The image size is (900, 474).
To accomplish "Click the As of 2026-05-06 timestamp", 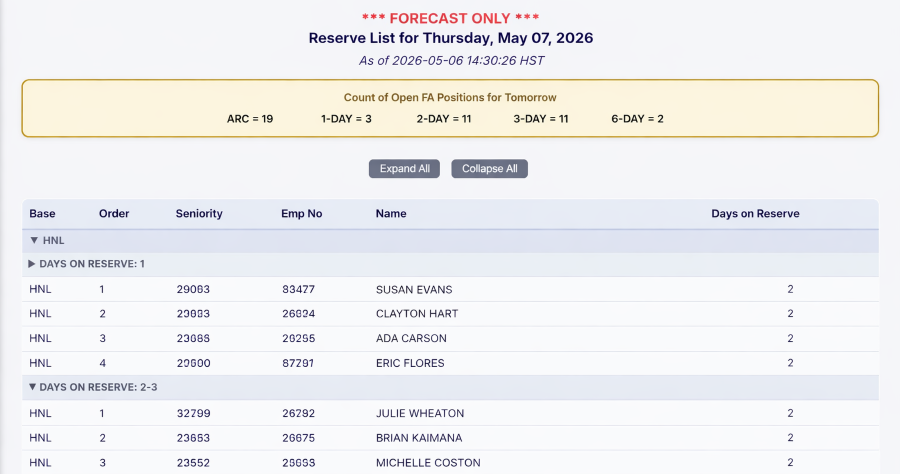I will click(x=451, y=61).
